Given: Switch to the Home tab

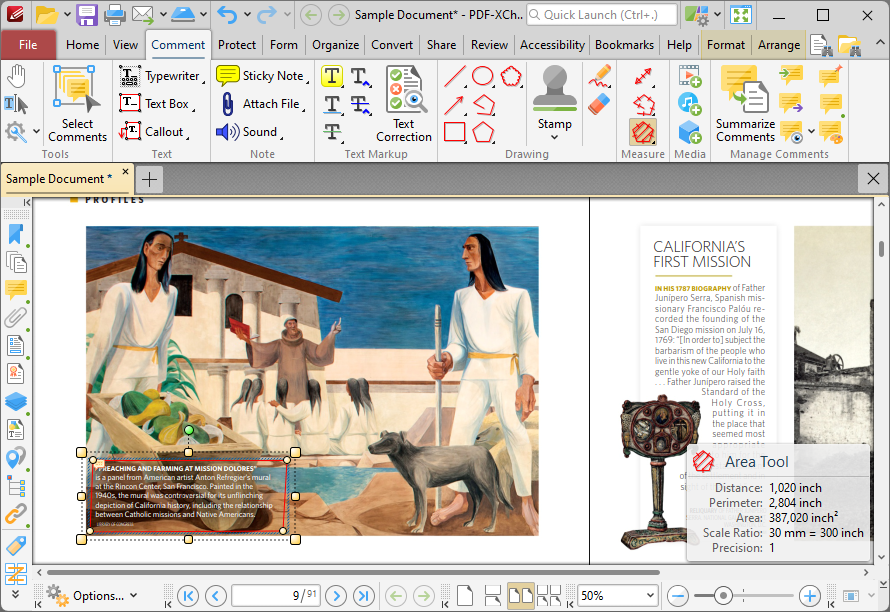Looking at the screenshot, I should pos(82,45).
